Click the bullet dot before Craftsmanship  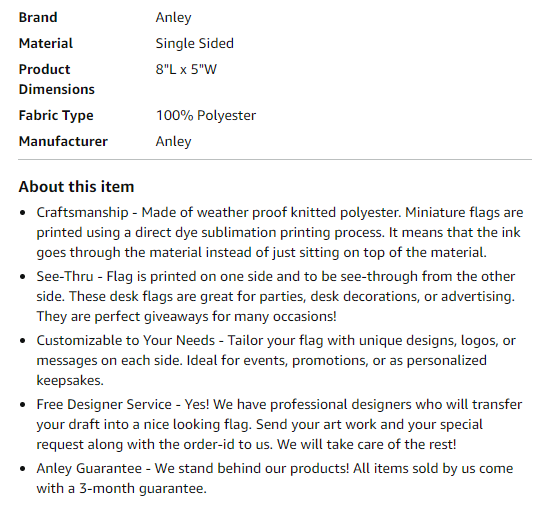(23, 213)
